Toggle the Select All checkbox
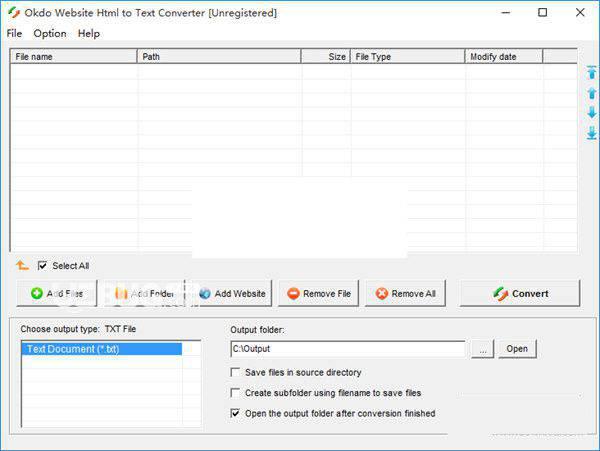The height and width of the screenshot is (451, 600). (x=42, y=265)
